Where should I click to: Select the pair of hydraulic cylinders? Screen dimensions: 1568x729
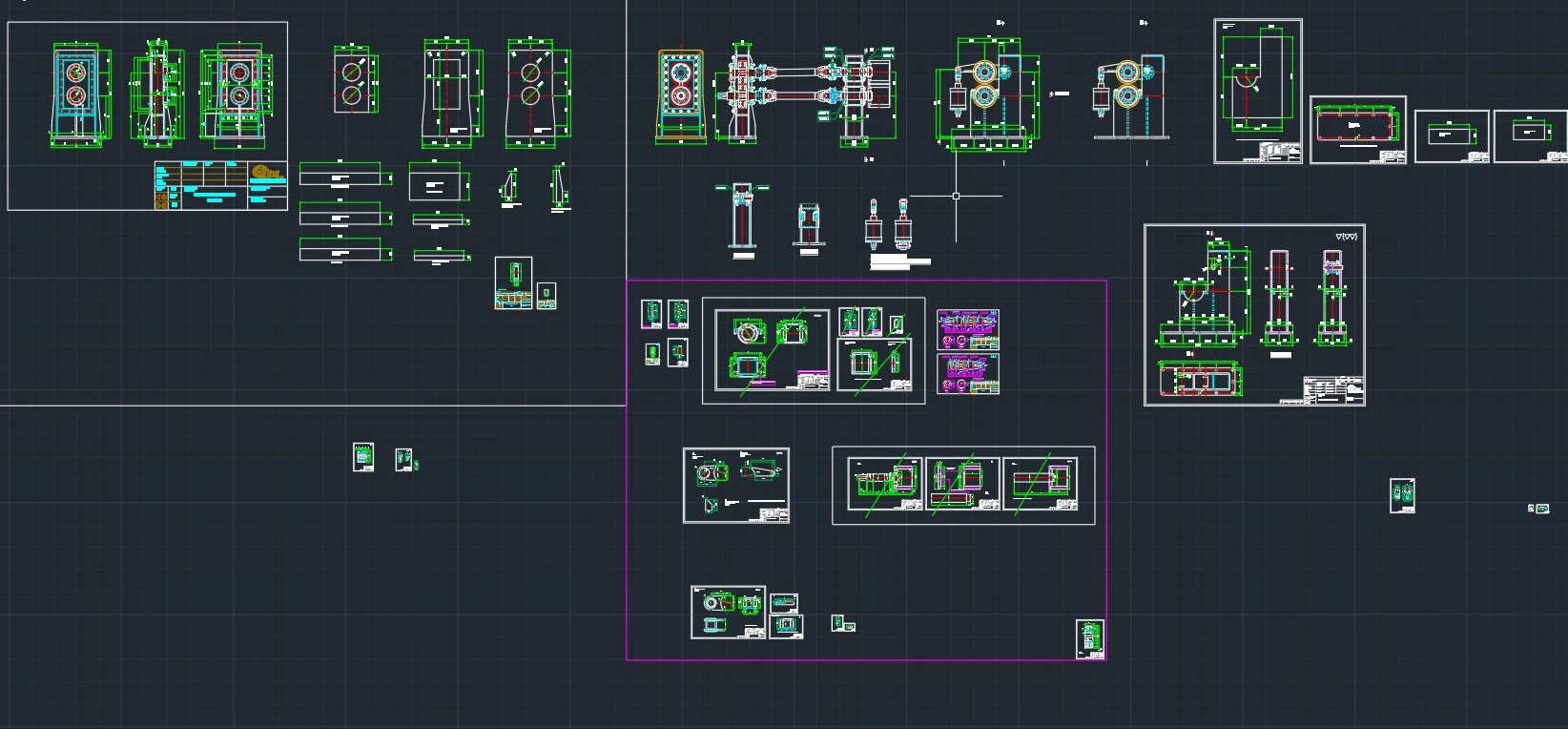887,225
